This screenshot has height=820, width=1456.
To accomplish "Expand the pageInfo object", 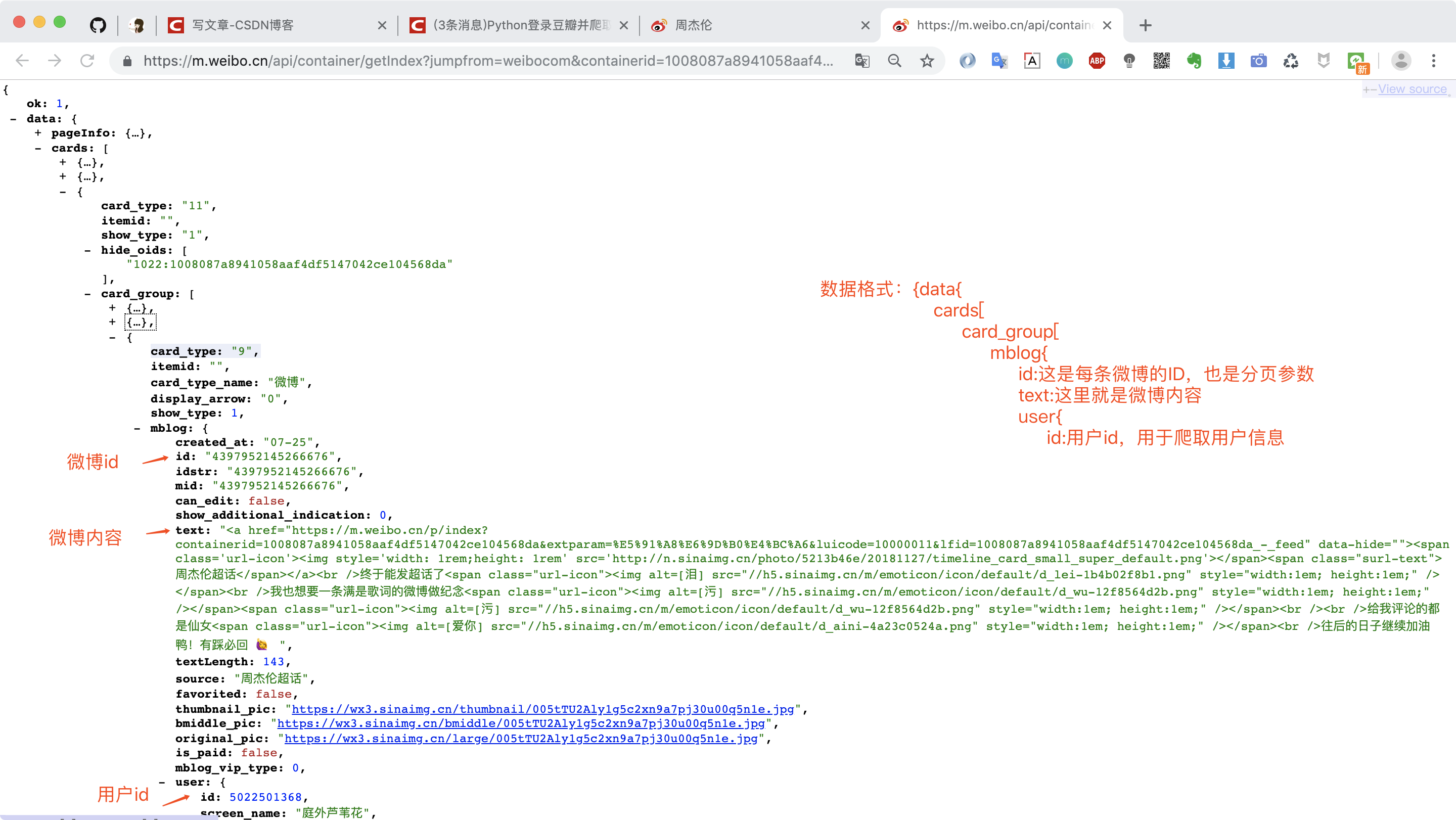I will pos(38,133).
